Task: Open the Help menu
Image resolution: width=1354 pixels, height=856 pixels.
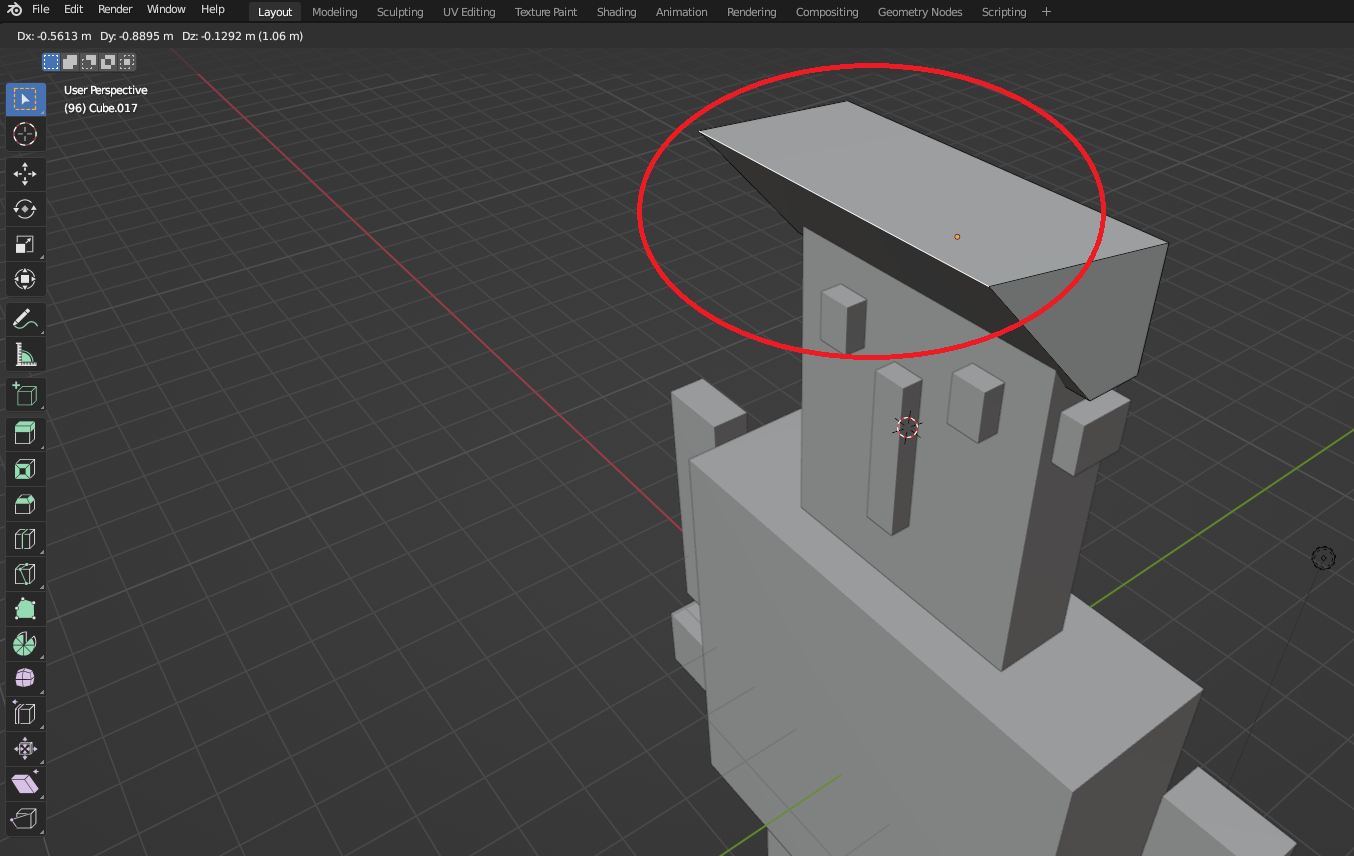Action: 213,10
